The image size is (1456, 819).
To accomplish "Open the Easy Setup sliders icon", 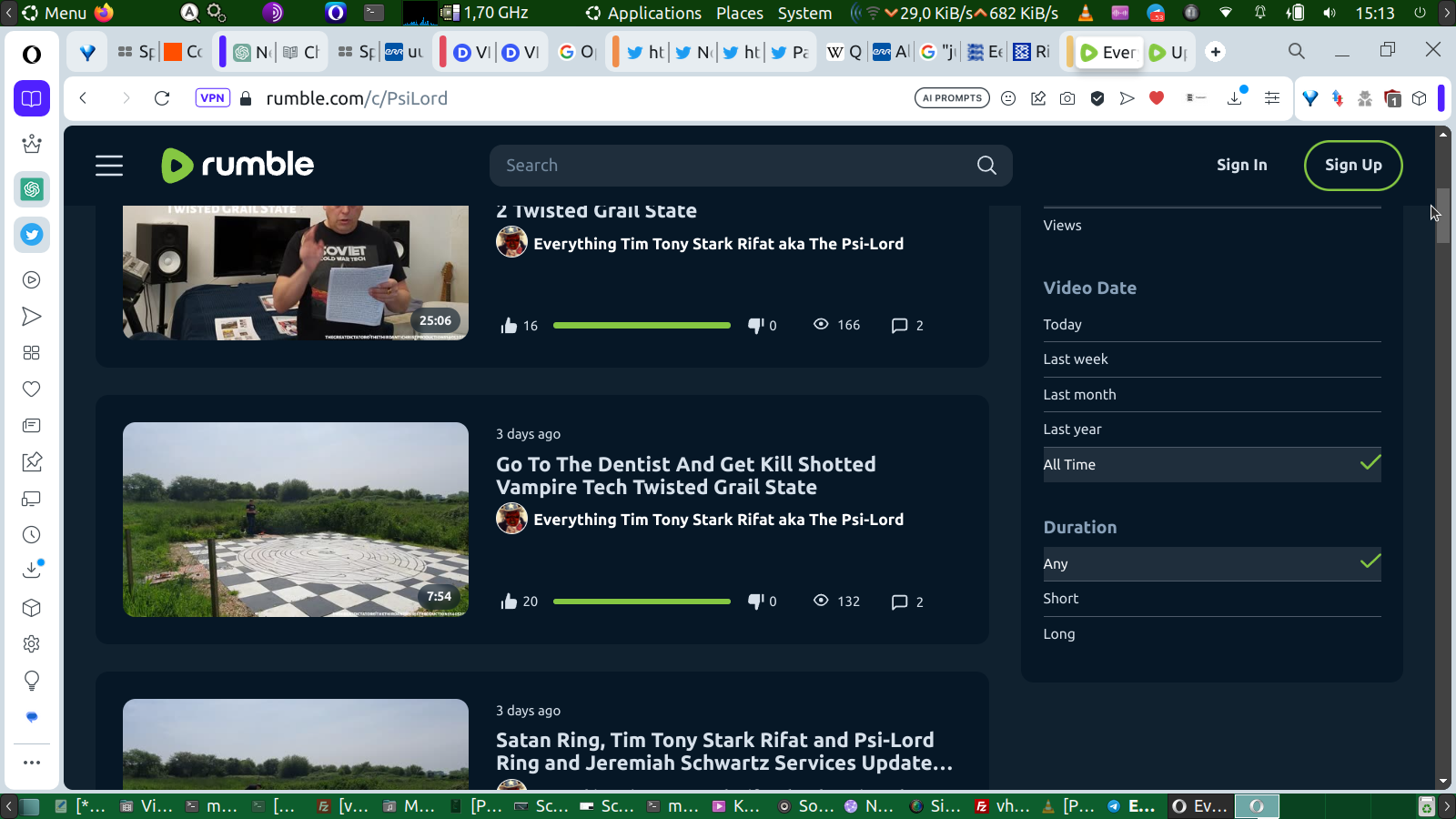I will (1272, 98).
